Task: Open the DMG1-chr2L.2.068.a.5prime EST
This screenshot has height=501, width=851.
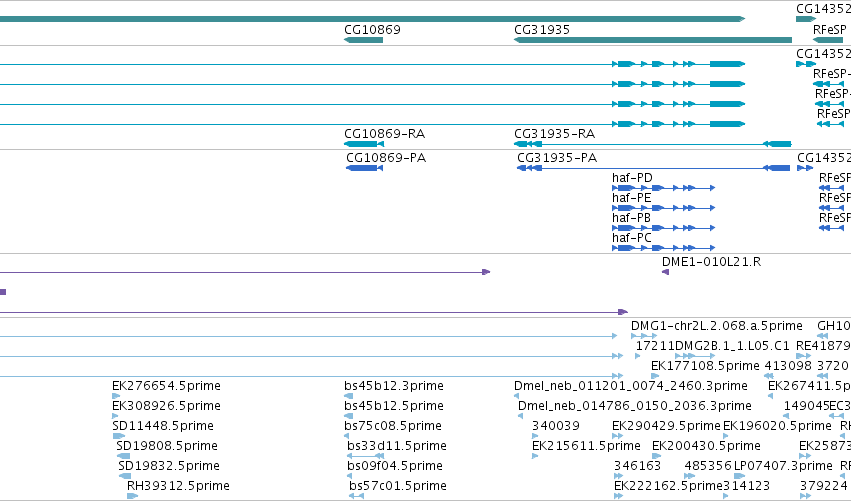Action: pyautogui.click(x=644, y=336)
